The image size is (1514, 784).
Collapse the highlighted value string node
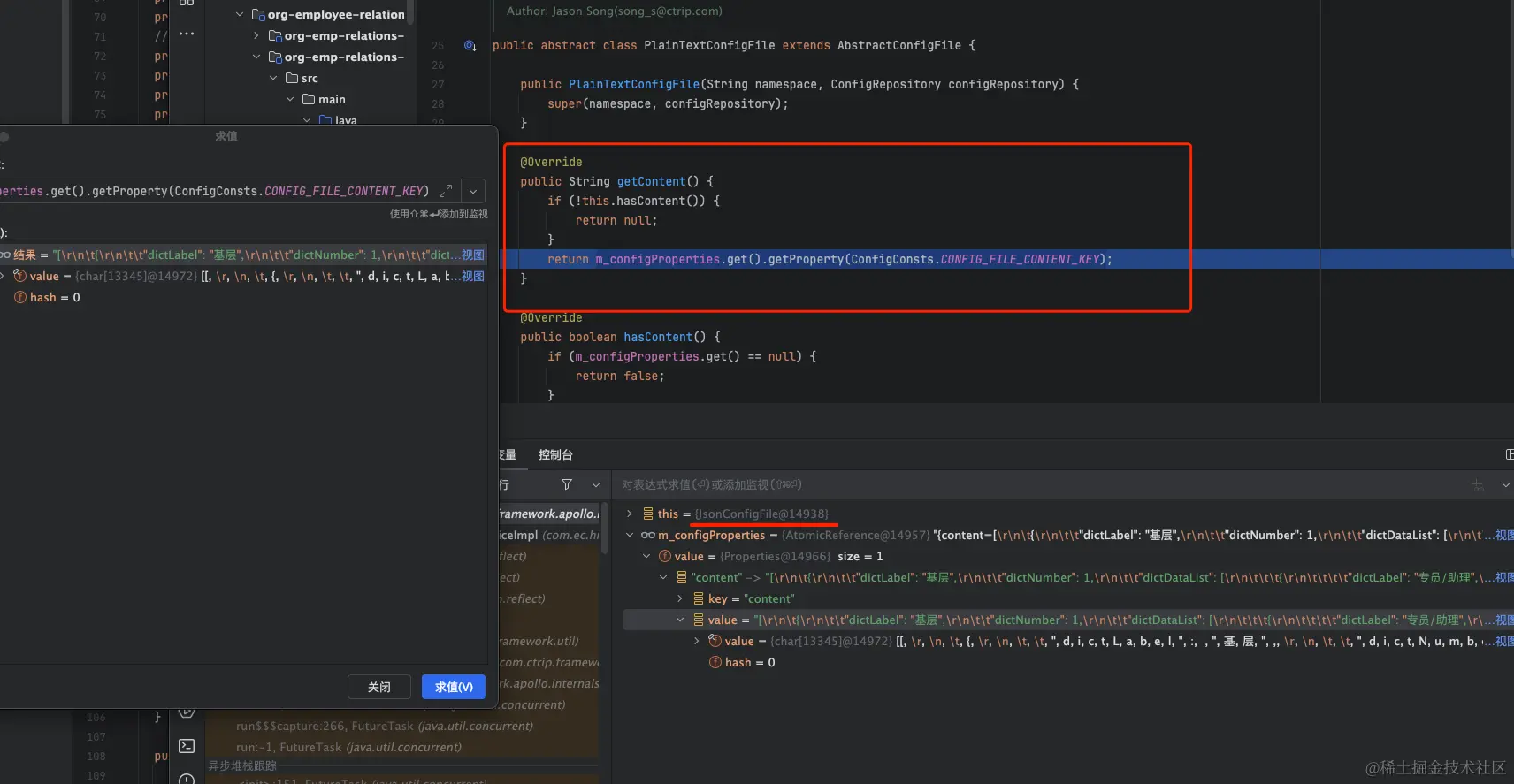(680, 620)
